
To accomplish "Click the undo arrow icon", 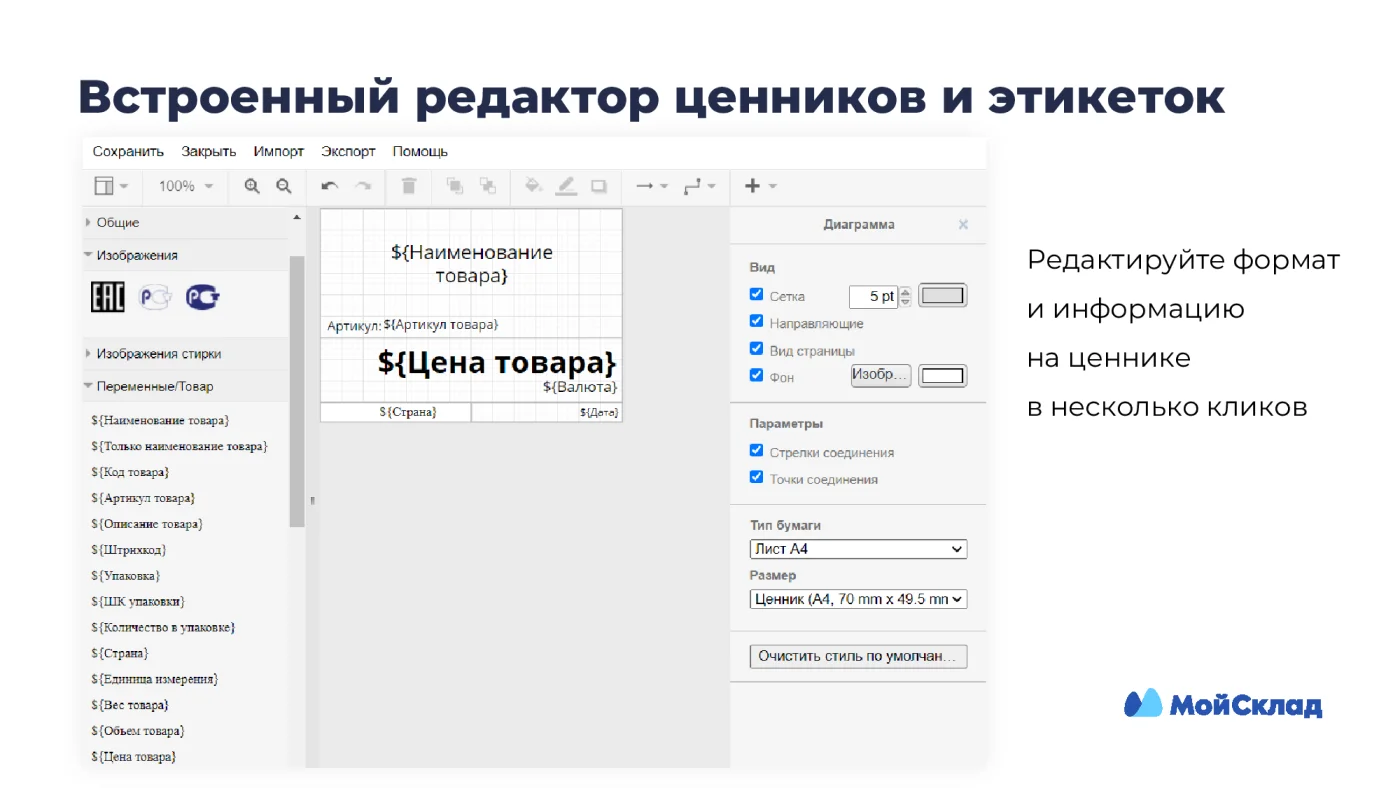I will pyautogui.click(x=330, y=186).
